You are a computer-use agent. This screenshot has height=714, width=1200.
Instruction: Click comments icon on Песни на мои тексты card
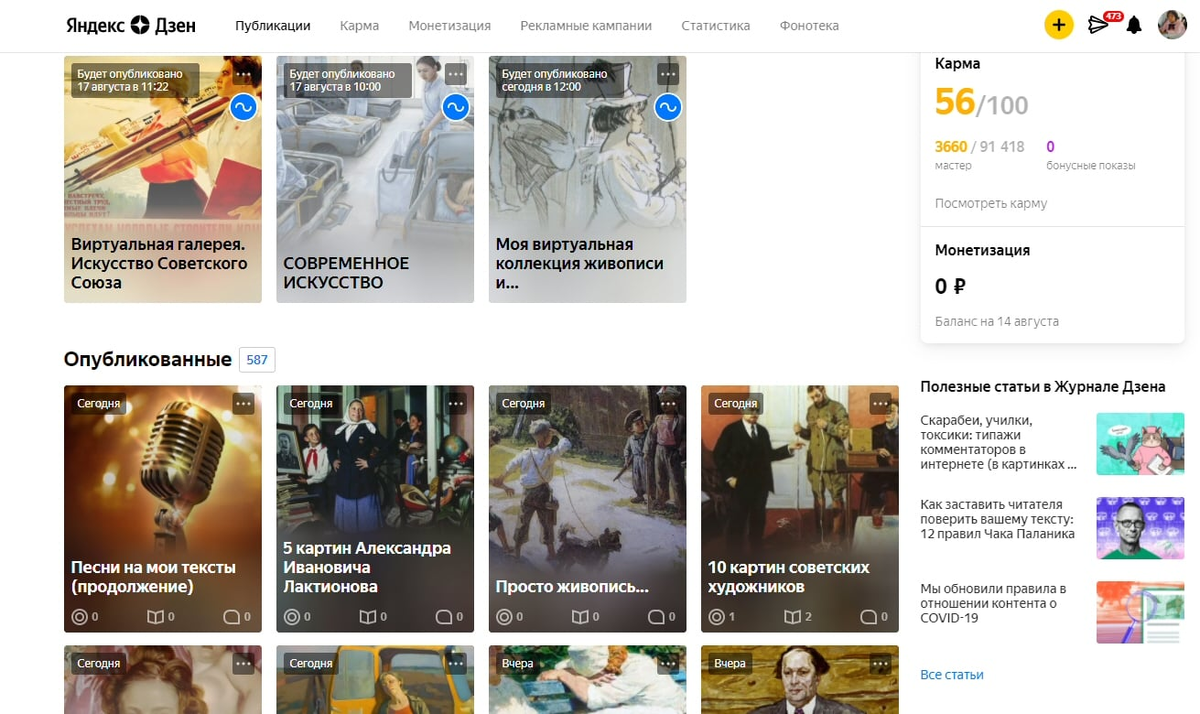[x=231, y=617]
